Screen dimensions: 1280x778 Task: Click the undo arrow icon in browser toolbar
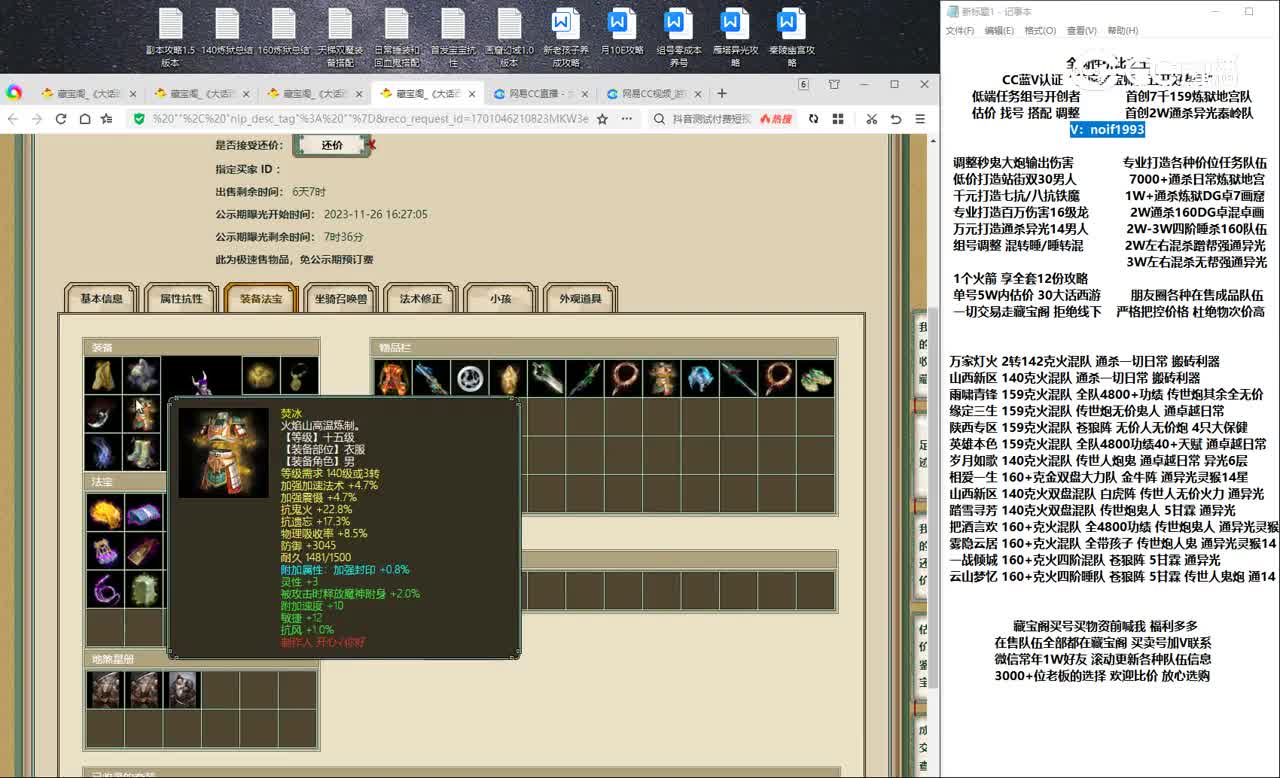click(896, 119)
